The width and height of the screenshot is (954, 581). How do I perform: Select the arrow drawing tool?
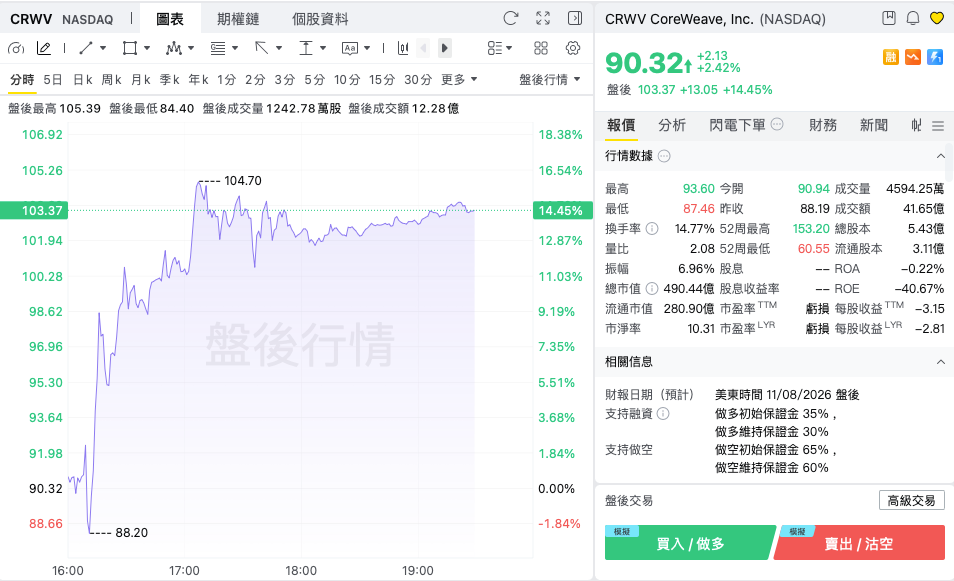tap(262, 48)
